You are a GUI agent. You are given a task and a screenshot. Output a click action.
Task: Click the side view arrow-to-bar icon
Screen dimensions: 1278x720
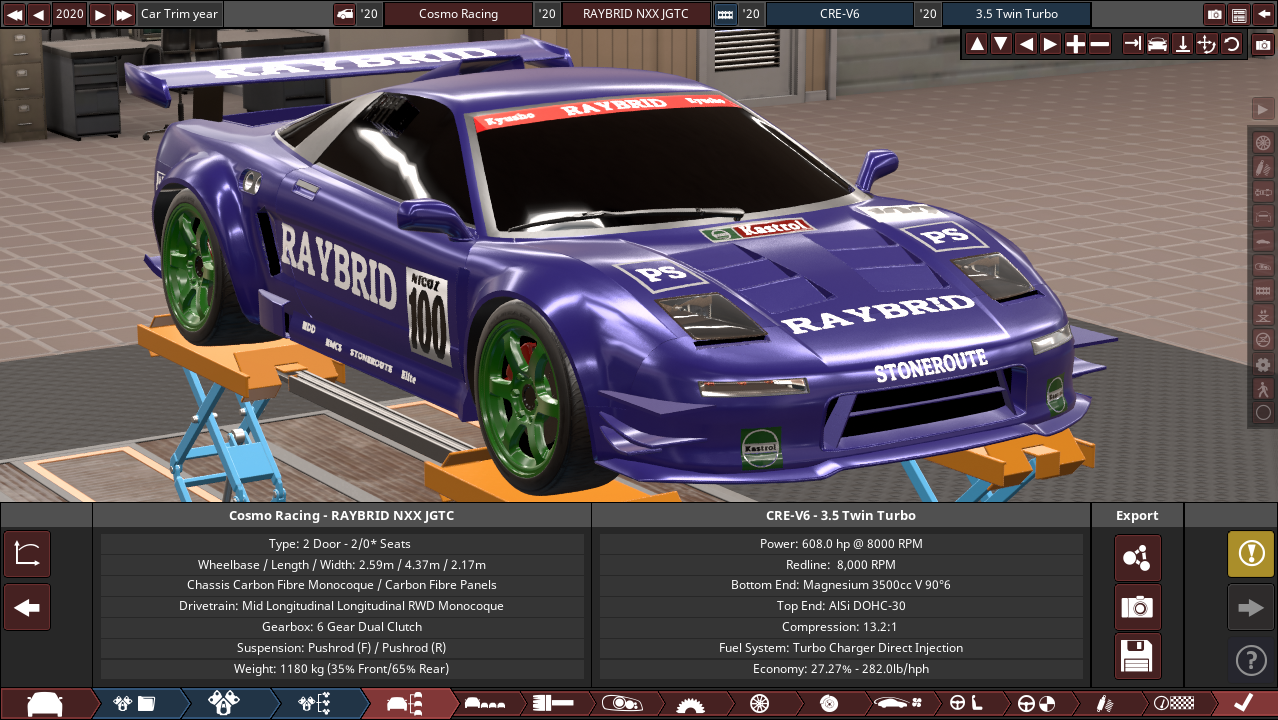(1133, 44)
